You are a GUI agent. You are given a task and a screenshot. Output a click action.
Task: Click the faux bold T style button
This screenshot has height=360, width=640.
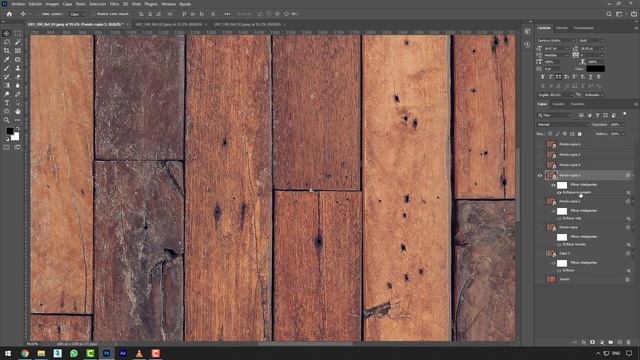tap(542, 77)
